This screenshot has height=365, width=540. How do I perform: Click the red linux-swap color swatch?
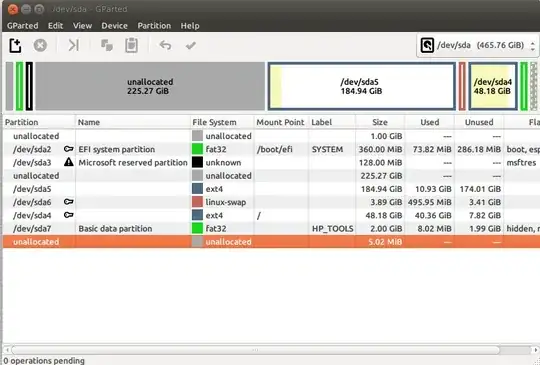click(x=197, y=202)
